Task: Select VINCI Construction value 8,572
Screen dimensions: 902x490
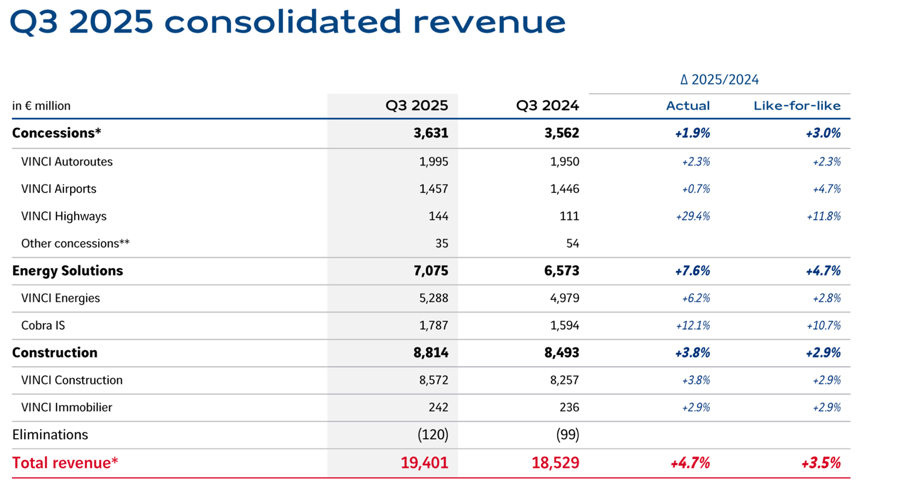Action: [x=434, y=380]
